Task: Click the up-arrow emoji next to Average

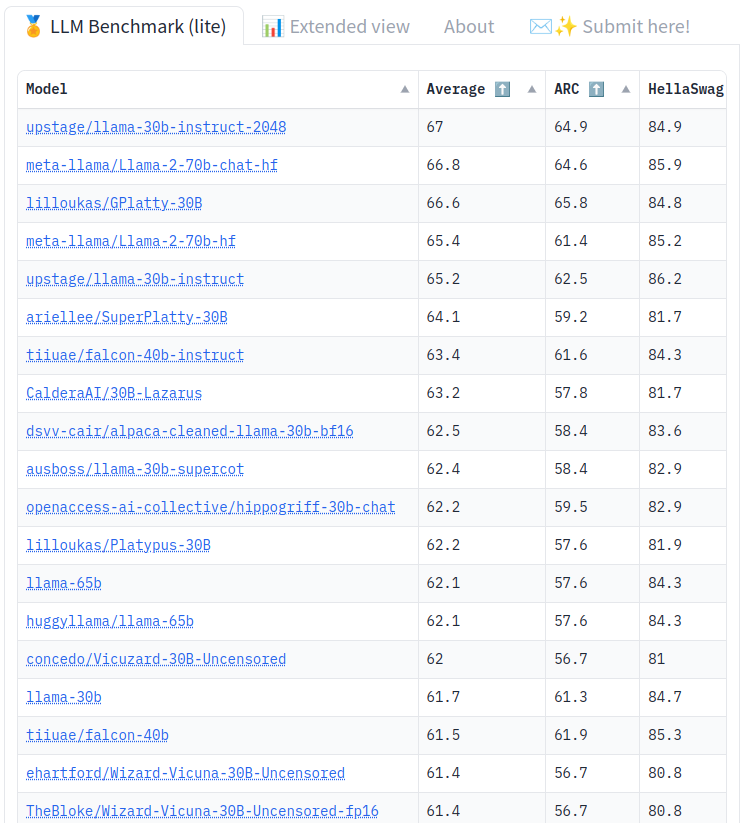Action: pyautogui.click(x=502, y=89)
